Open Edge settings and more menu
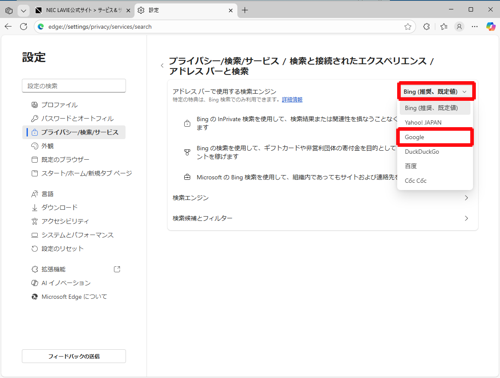Viewport: 500px width, 378px height. pyautogui.click(x=475, y=27)
